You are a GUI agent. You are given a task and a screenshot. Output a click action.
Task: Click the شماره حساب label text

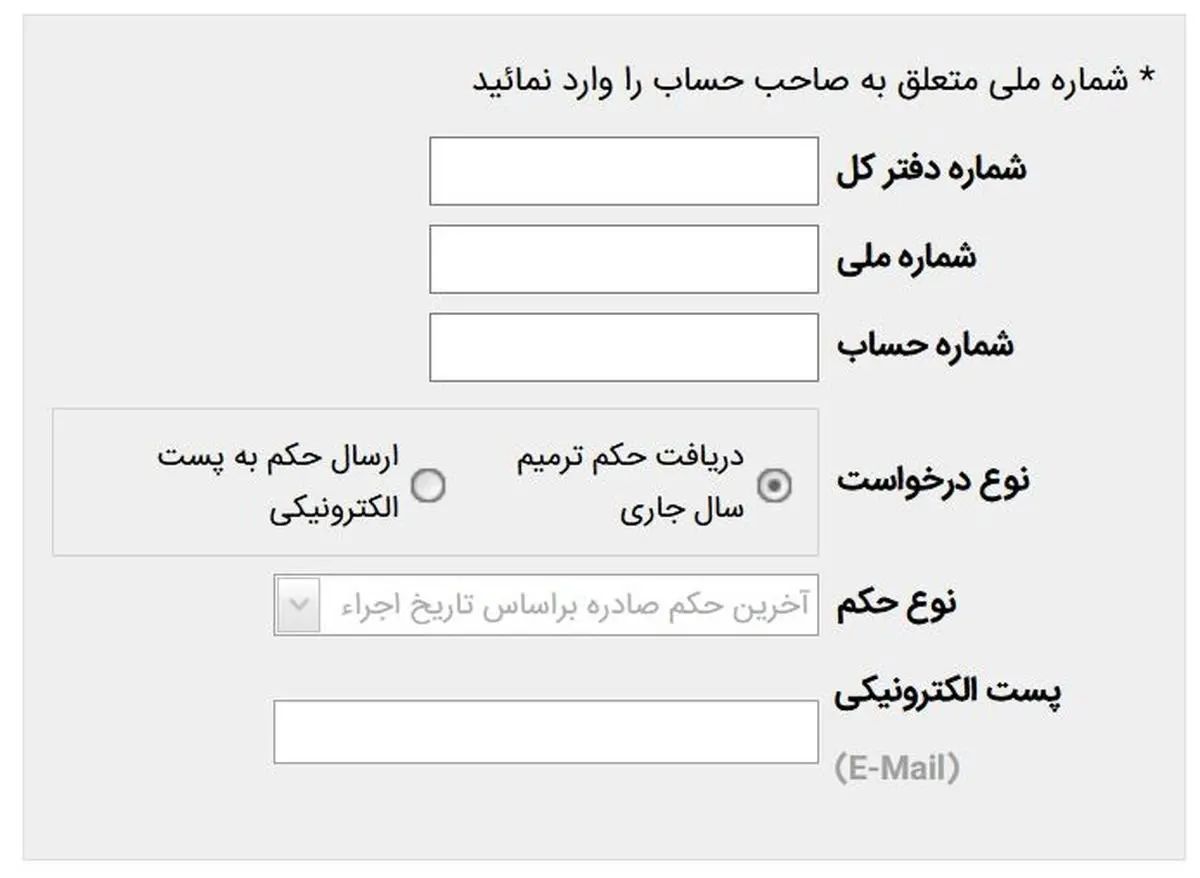click(925, 345)
